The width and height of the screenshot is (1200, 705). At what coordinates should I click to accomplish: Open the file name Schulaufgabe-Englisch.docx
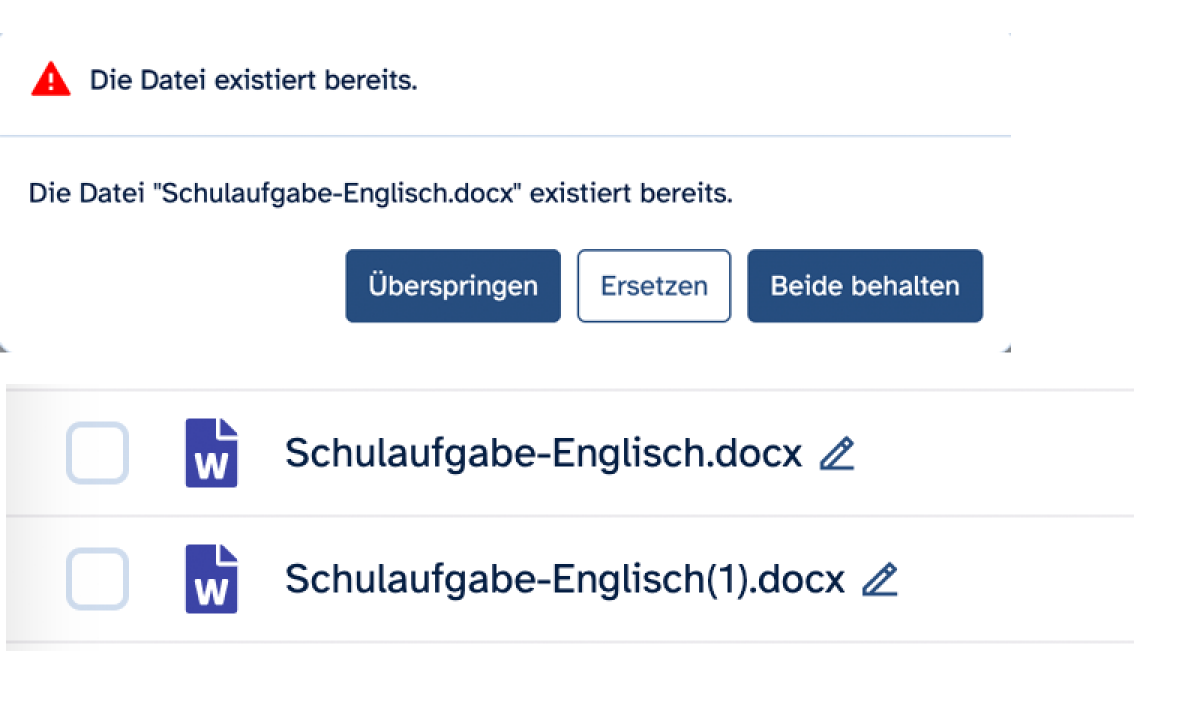tap(543, 454)
